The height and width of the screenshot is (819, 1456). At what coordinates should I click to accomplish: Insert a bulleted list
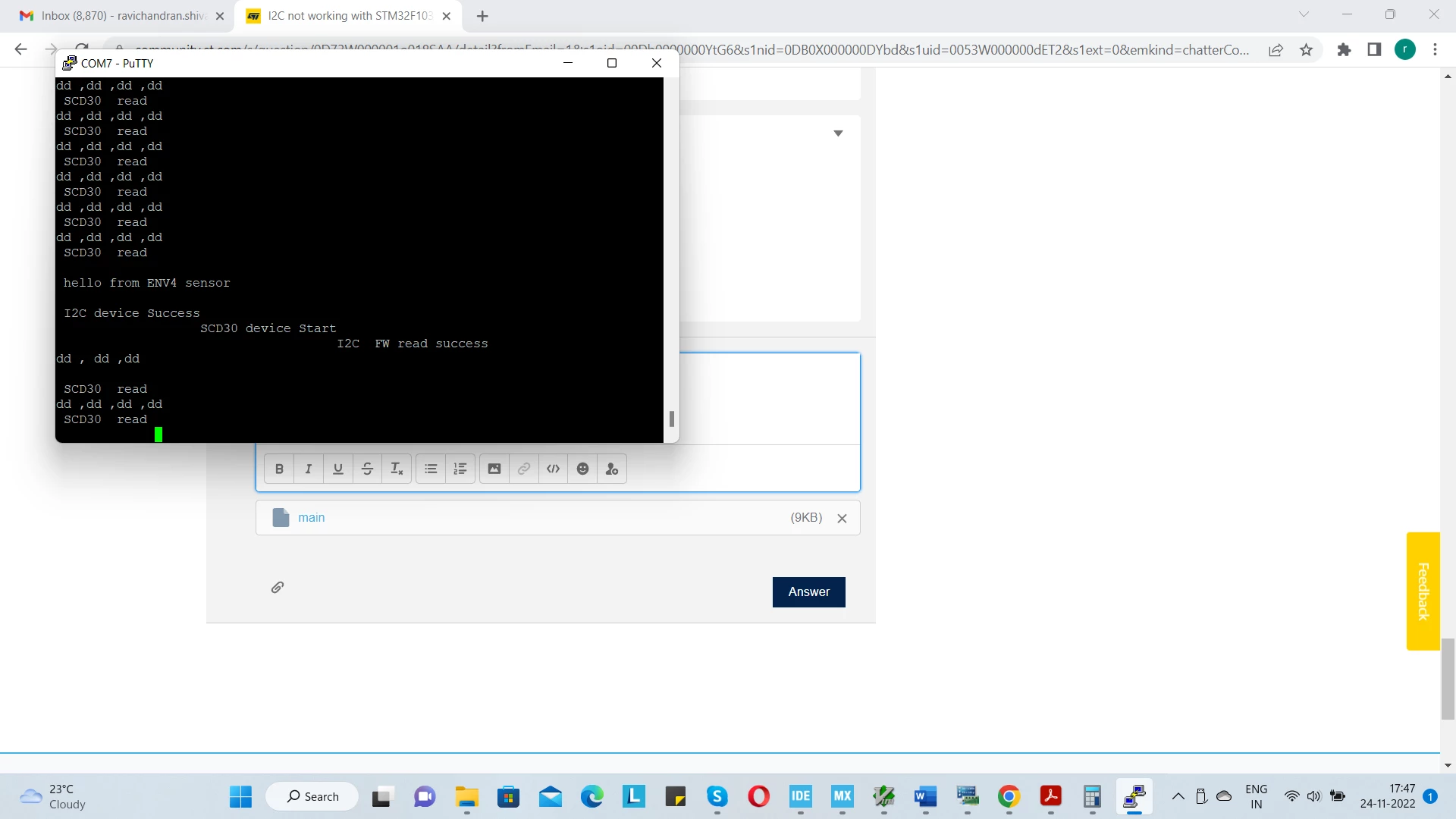431,469
